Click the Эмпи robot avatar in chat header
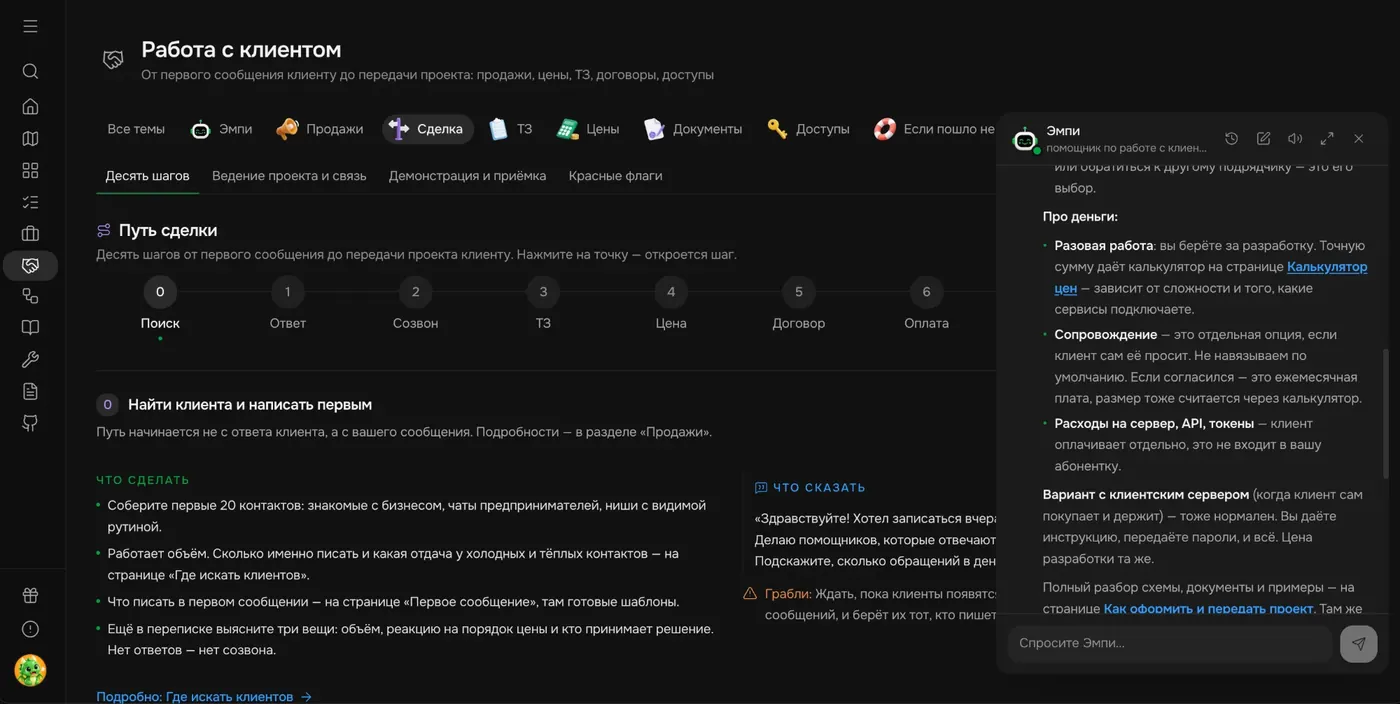This screenshot has height=704, width=1400. click(1025, 139)
